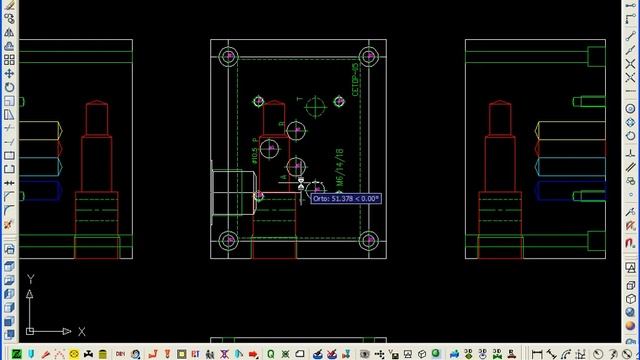Choose the Endpoint object snap
Image resolution: width=640 pixels, height=360 pixels.
(631, 36)
